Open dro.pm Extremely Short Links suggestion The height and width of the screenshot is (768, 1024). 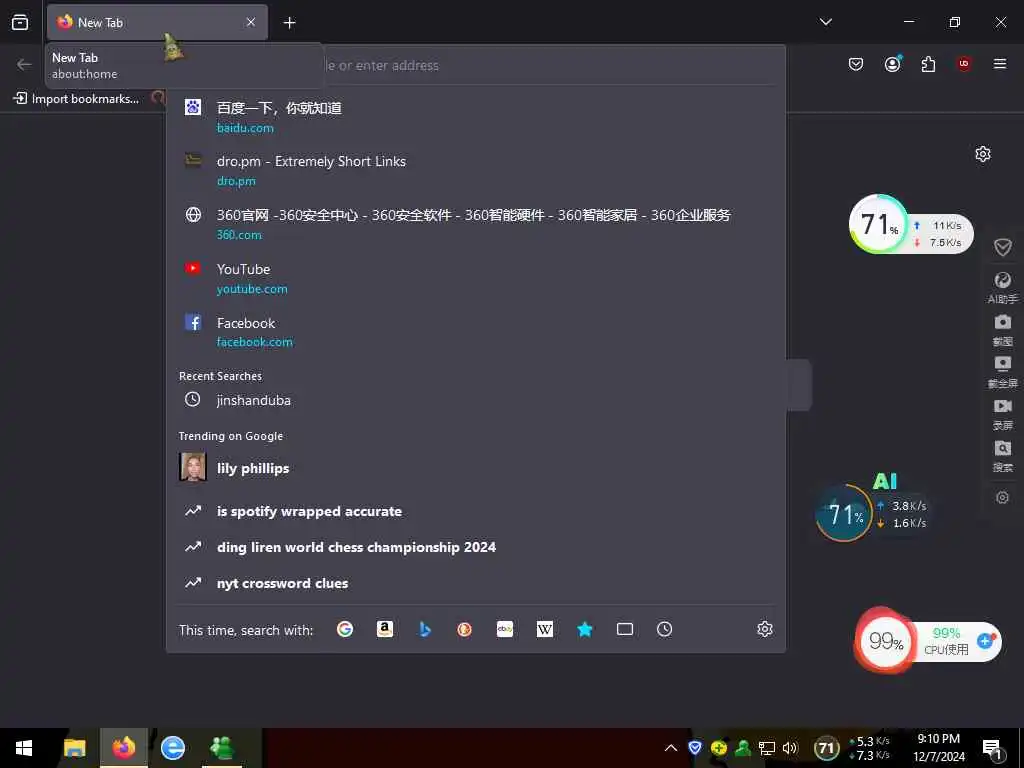[x=475, y=170]
